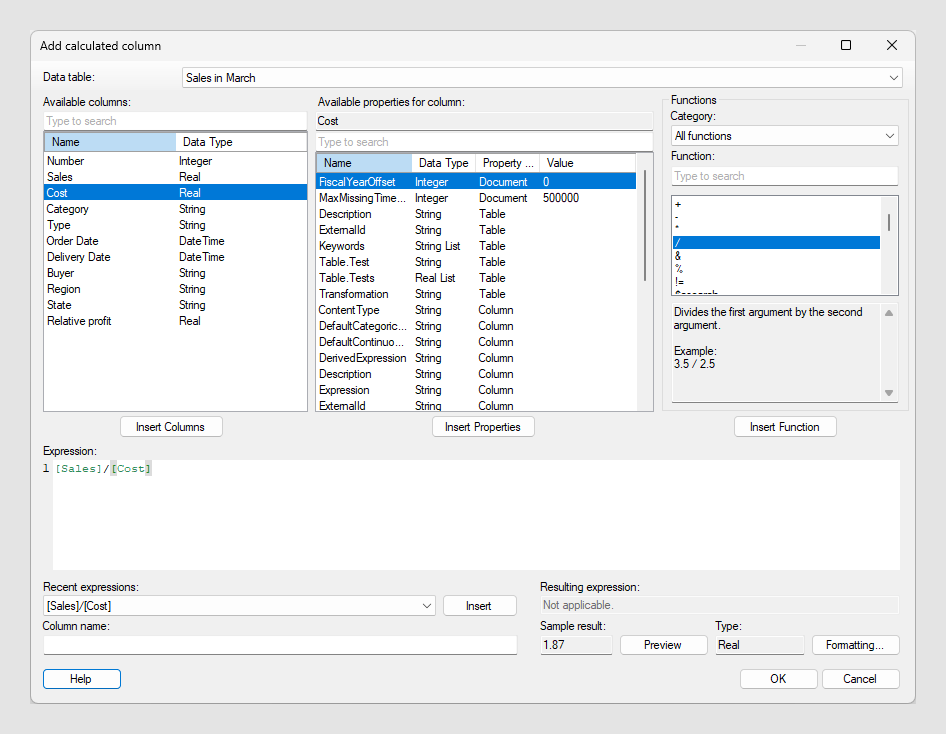This screenshot has height=734, width=946.
Task: Select the Transformation property row
Action: pos(476,294)
